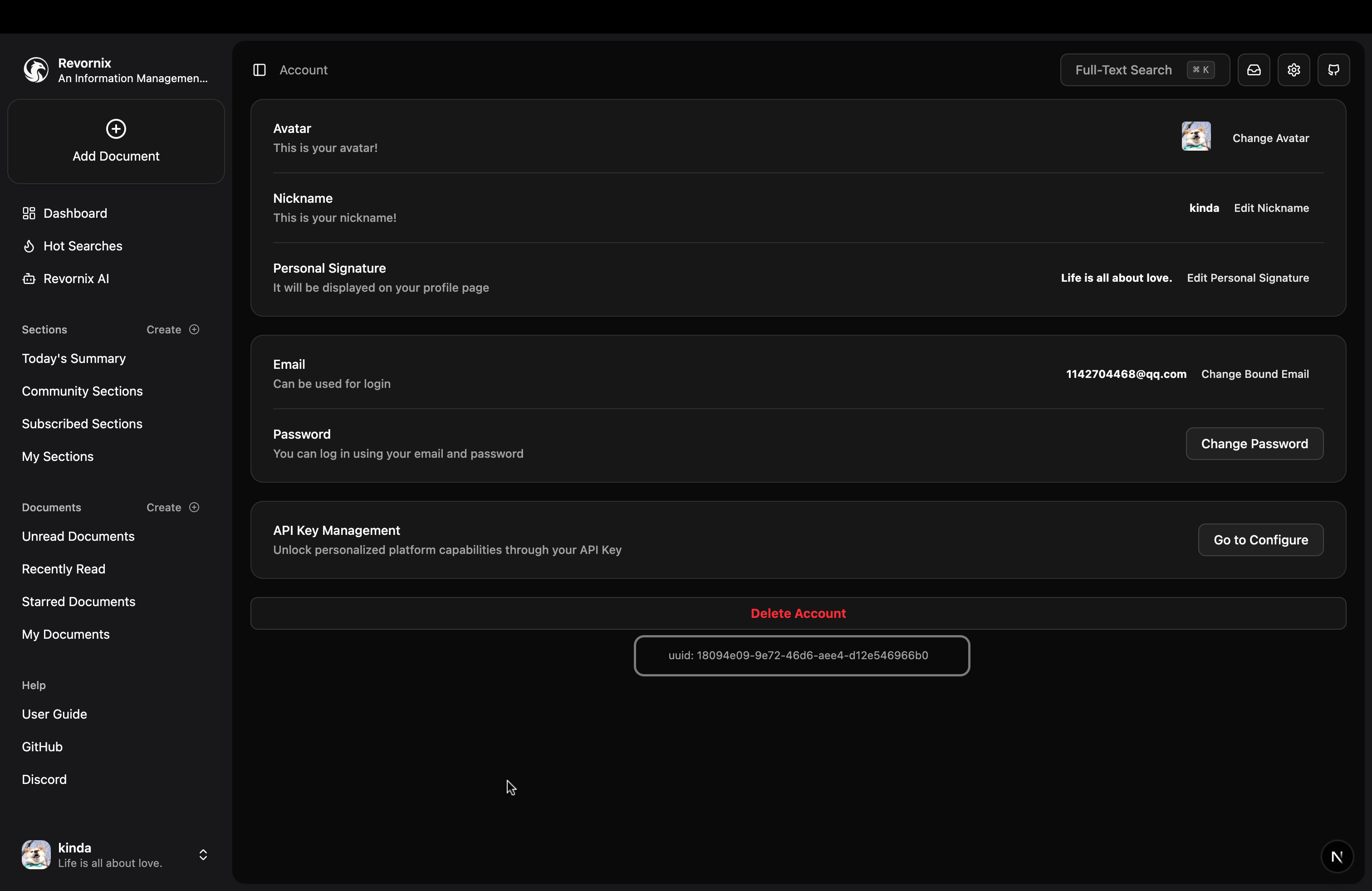Click Create next to Documents
The width and height of the screenshot is (1372, 891).
[x=164, y=508]
